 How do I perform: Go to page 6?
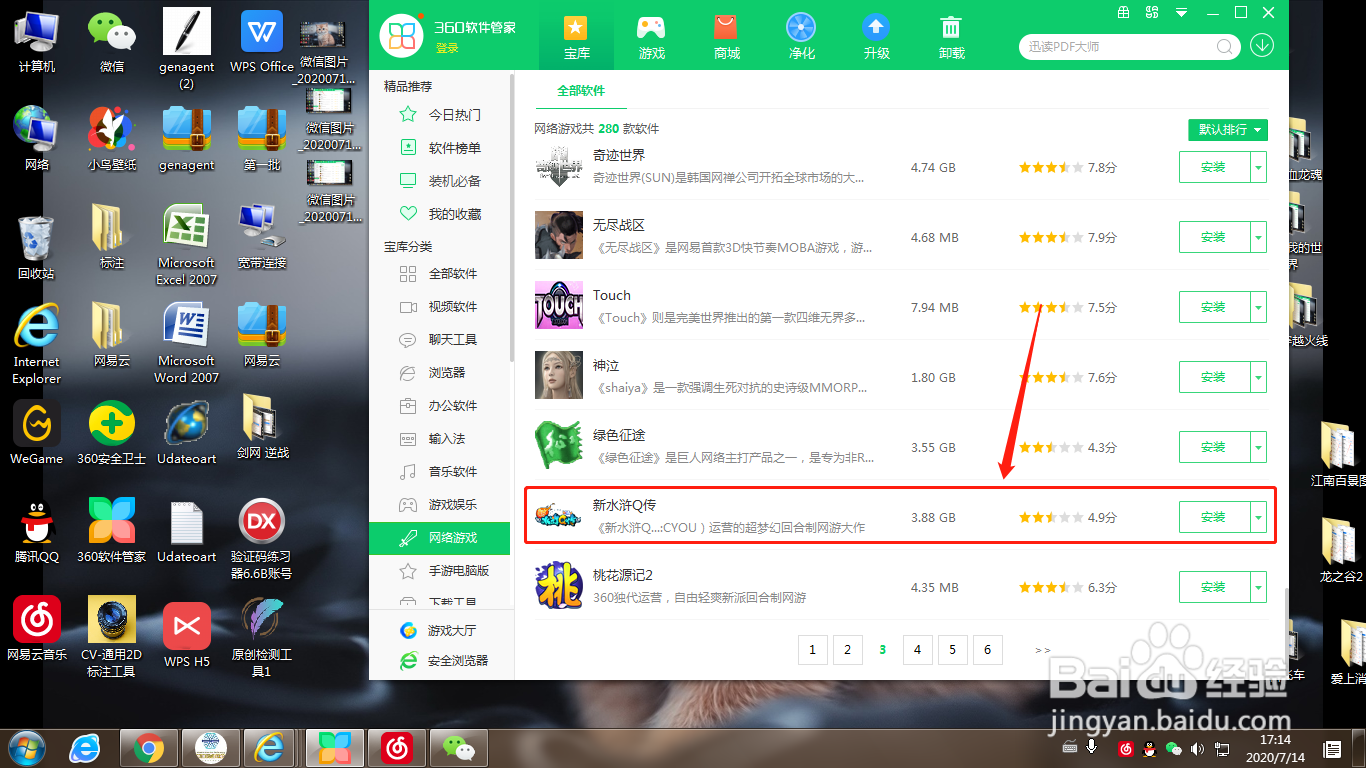(987, 650)
